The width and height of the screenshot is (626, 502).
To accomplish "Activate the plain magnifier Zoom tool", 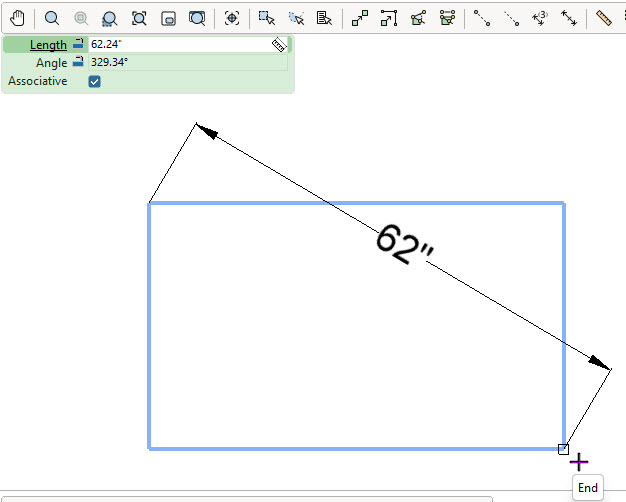I will coord(52,18).
